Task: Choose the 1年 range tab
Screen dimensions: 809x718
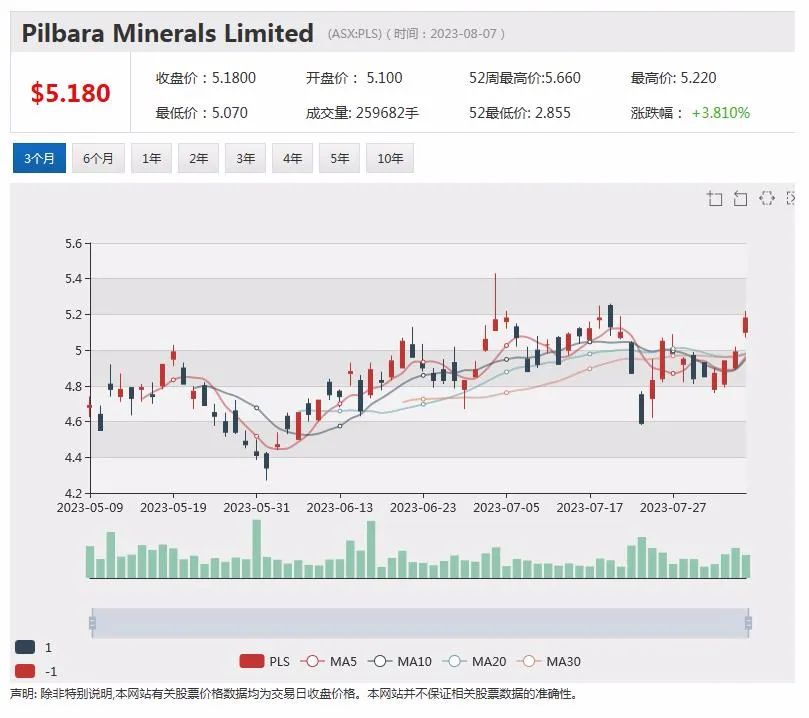Action: 151,158
